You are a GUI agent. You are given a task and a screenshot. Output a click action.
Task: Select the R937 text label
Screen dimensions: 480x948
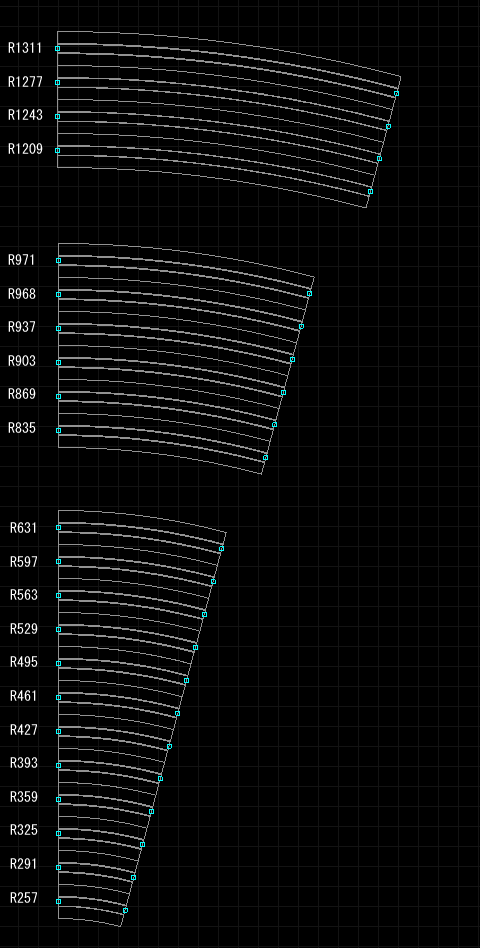pyautogui.click(x=22, y=328)
